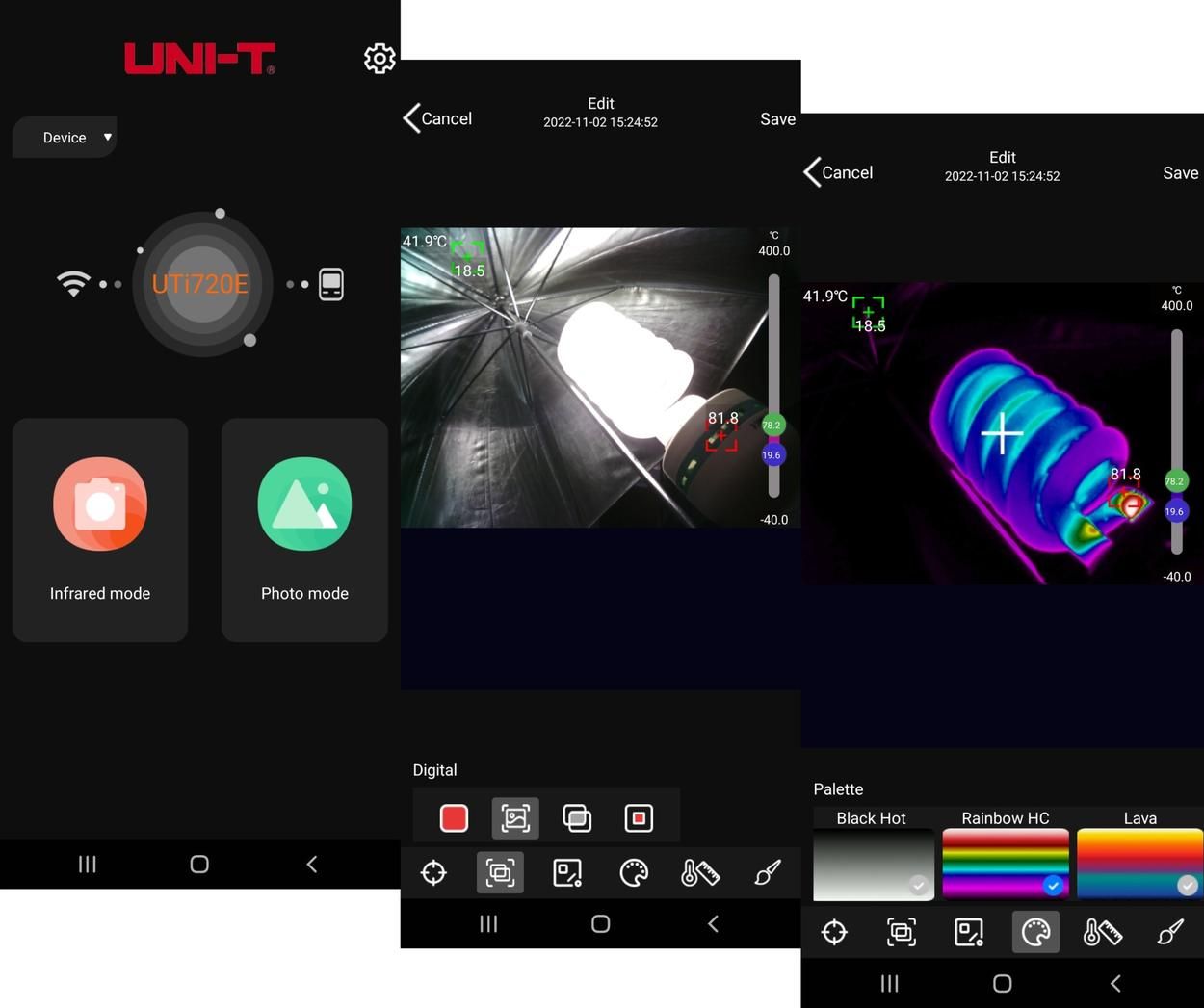
Task: Tap thermometer ruler icon on Palette screen
Action: (1102, 932)
